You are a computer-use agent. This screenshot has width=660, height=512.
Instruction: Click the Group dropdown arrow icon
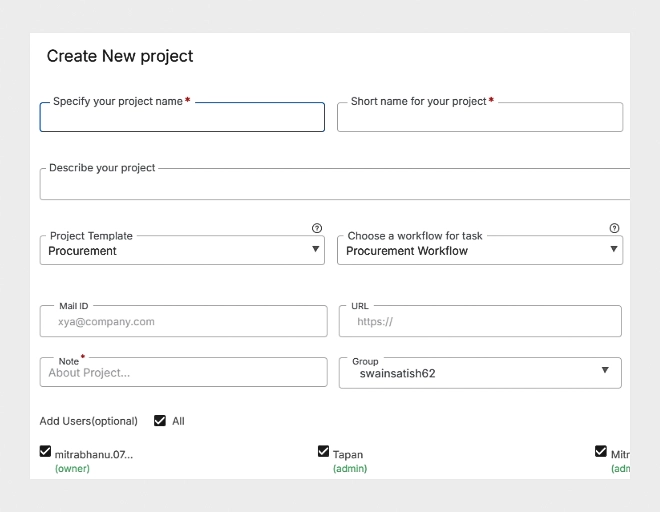coord(604,371)
